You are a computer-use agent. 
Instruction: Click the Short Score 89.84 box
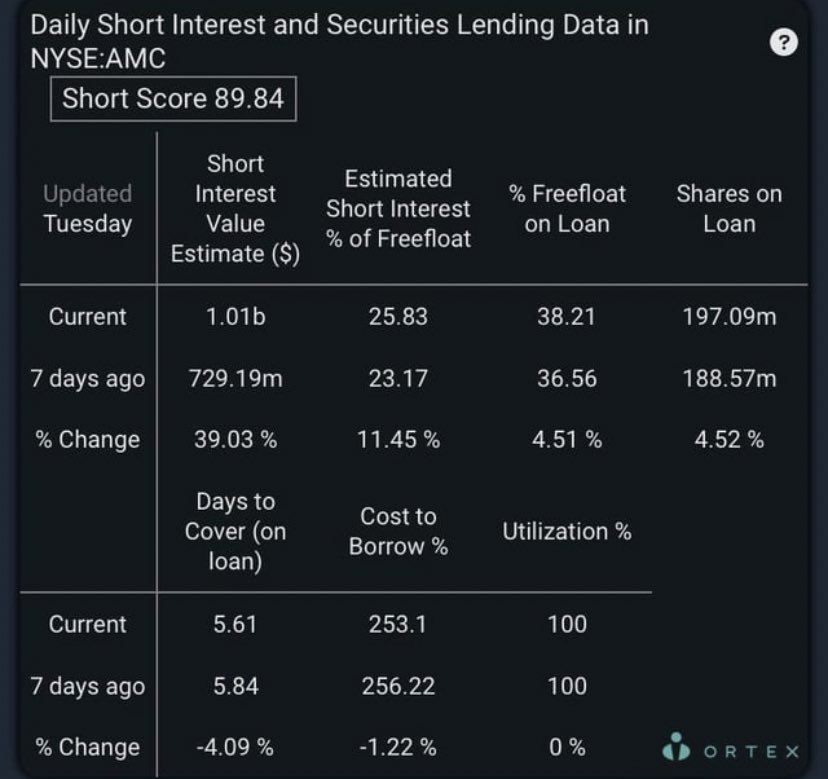[x=173, y=99]
